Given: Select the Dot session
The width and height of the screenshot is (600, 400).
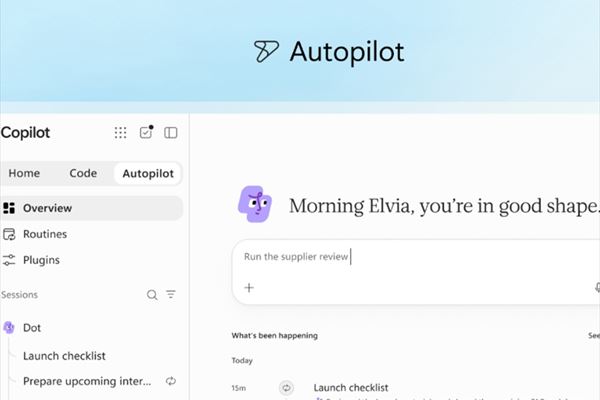Looking at the screenshot, I should (x=91, y=328).
